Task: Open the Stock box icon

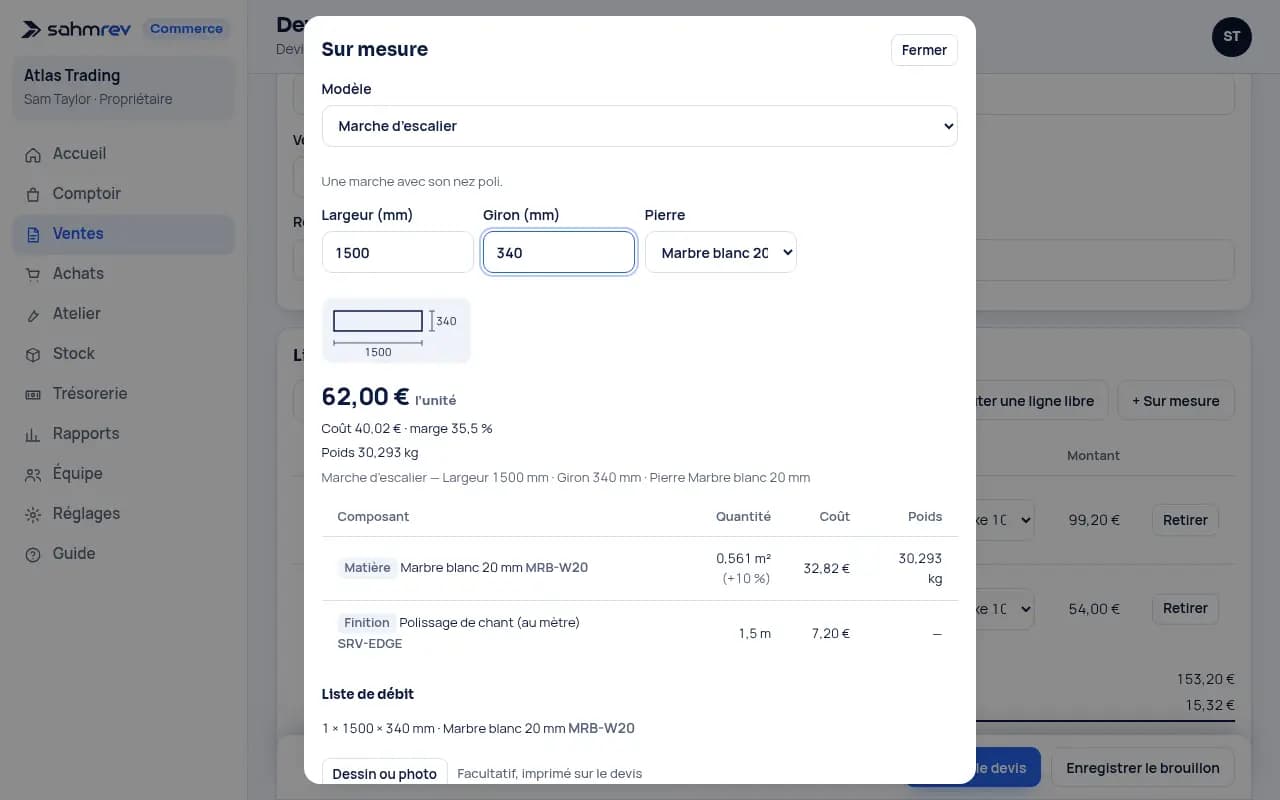Action: [33, 354]
